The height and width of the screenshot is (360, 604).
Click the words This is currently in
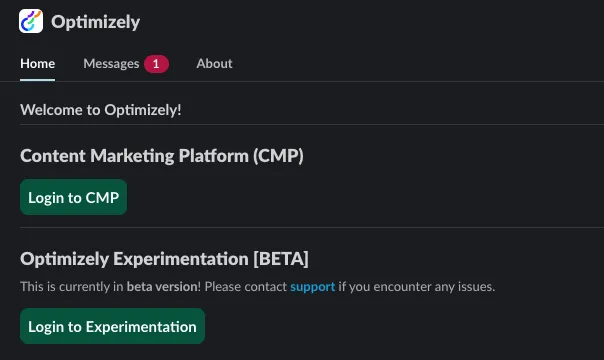[x=72, y=286]
